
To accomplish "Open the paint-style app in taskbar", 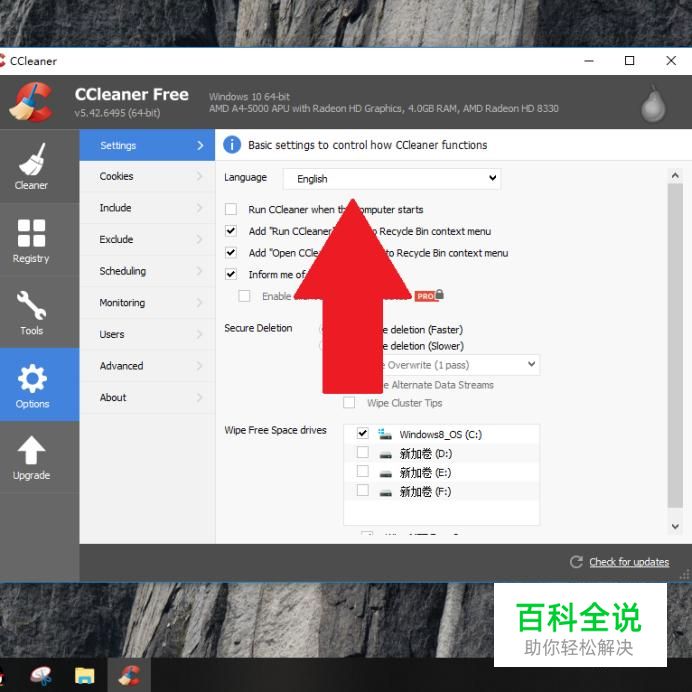I will (x=41, y=676).
